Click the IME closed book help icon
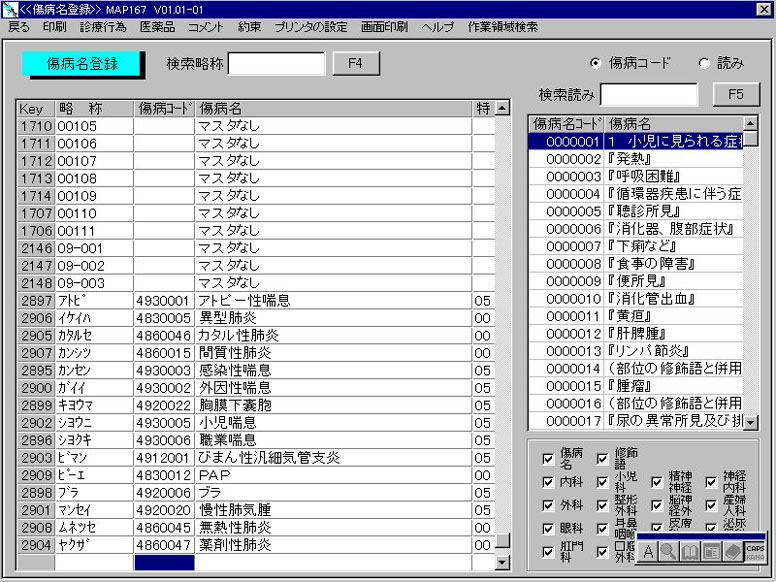The width and height of the screenshot is (776, 582). click(x=732, y=551)
